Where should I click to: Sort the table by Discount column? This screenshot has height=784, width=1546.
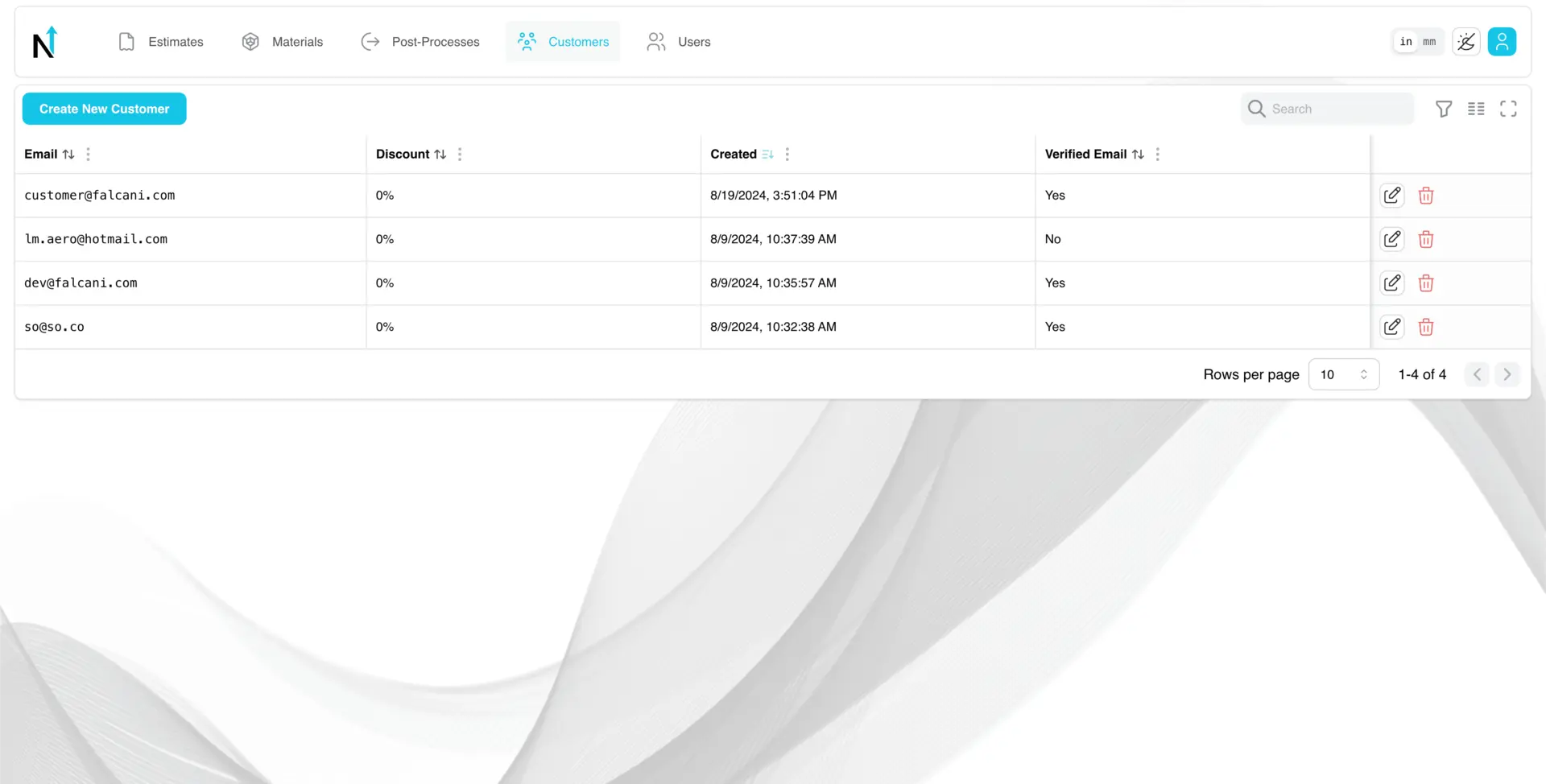[440, 155]
